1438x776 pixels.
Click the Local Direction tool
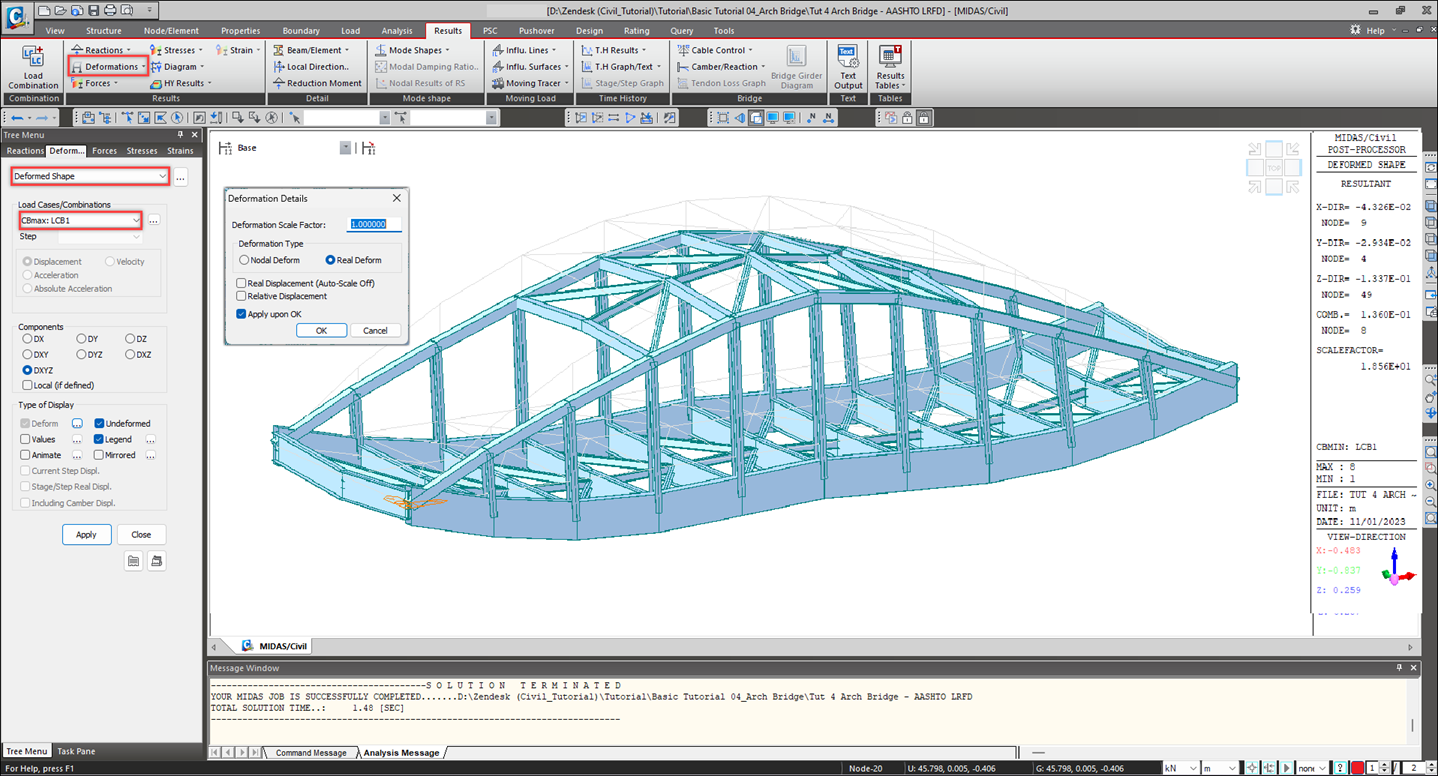click(311, 67)
